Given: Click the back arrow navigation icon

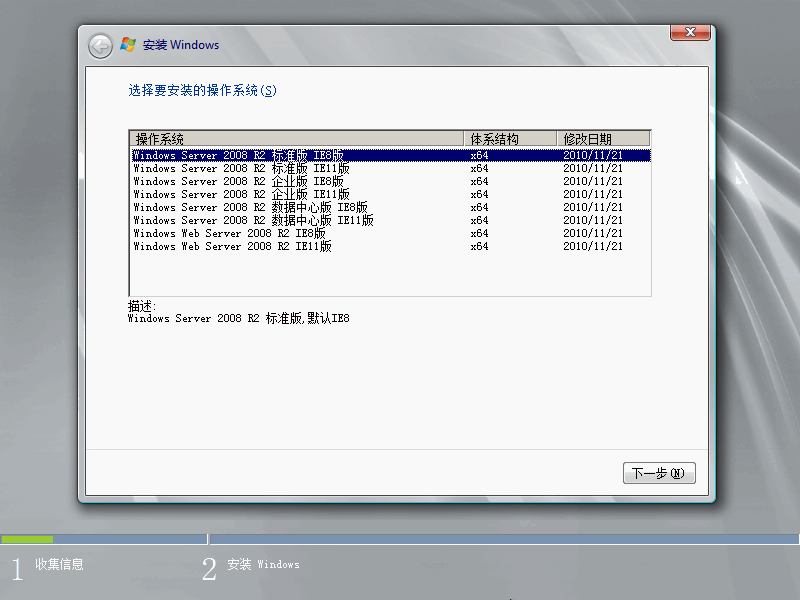Looking at the screenshot, I should pyautogui.click(x=99, y=45).
